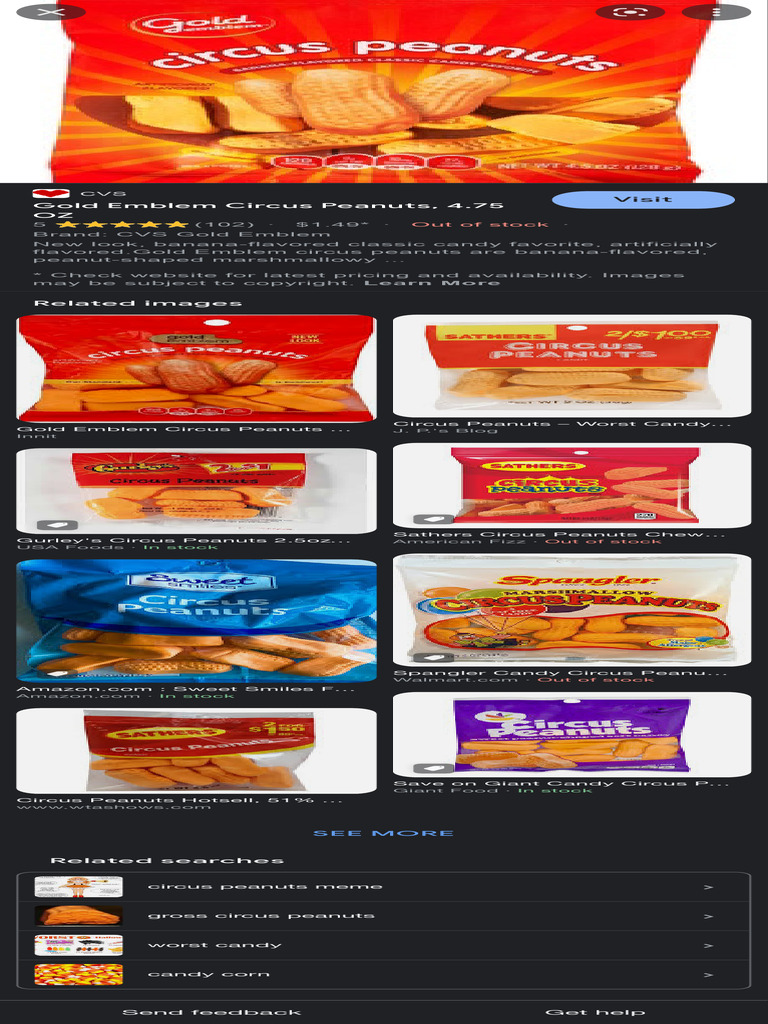Click the CVS heart logo icon

click(x=51, y=193)
